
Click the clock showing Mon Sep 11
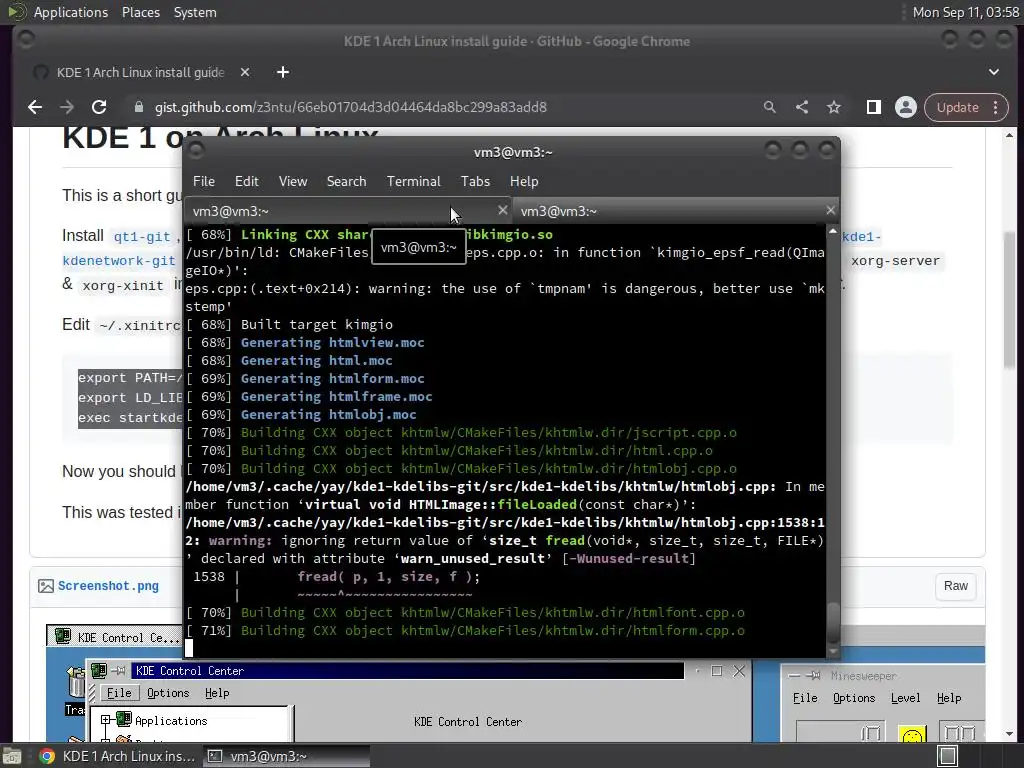pyautogui.click(x=965, y=12)
